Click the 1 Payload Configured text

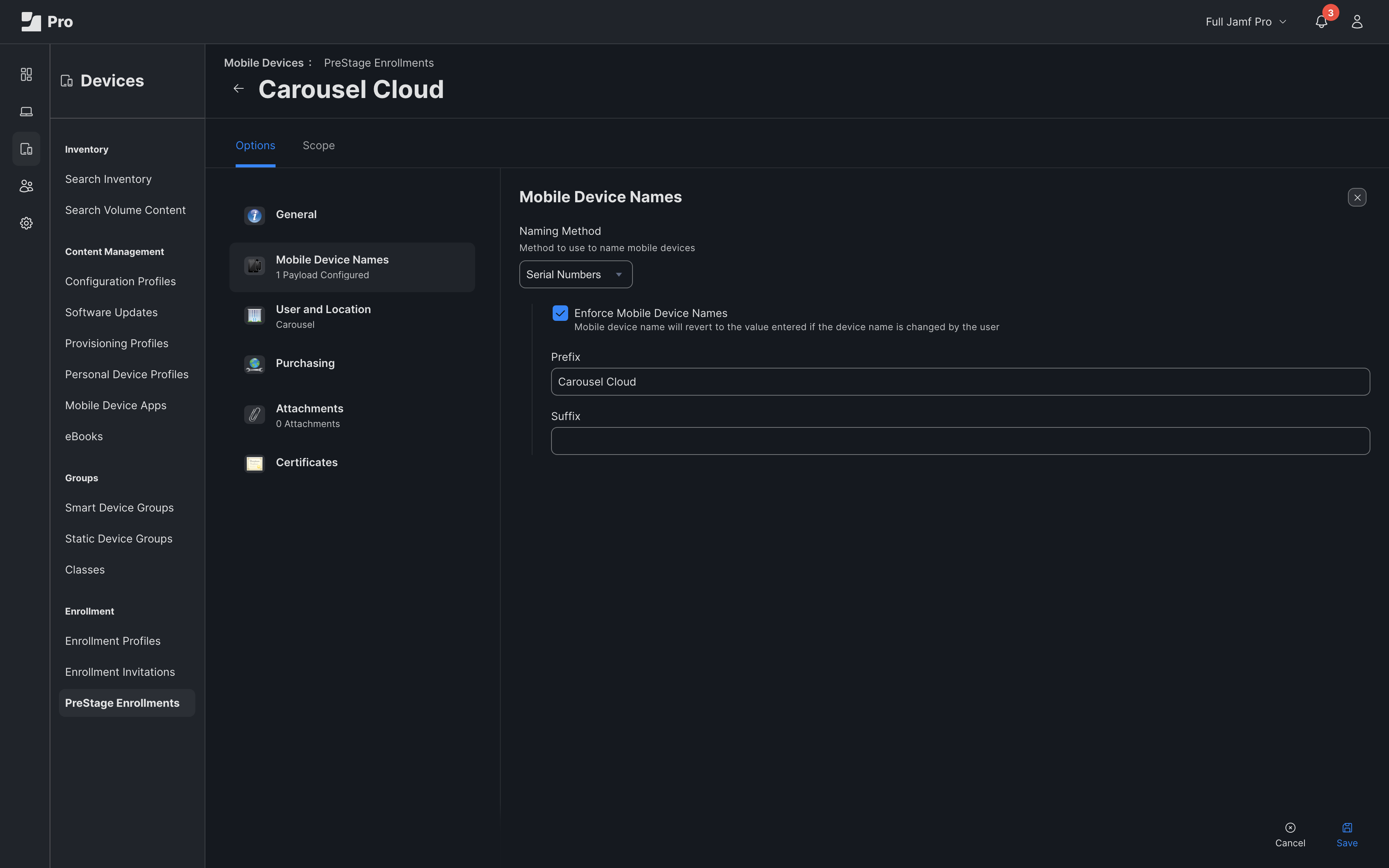tap(322, 275)
